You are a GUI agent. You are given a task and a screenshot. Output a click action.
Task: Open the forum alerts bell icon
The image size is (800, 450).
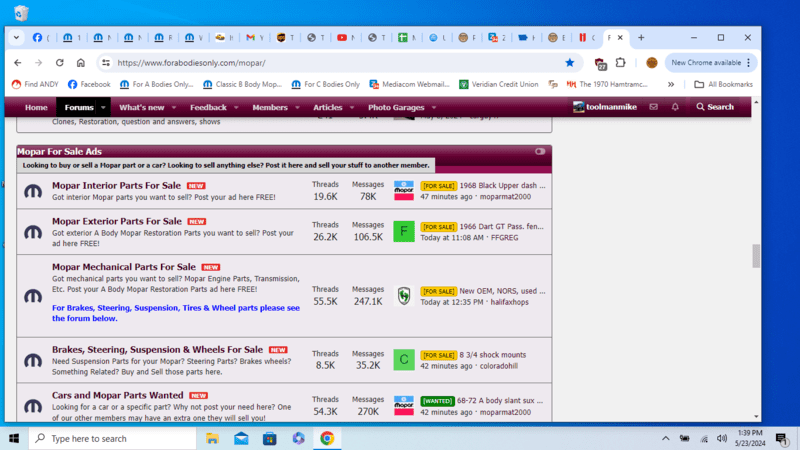[x=675, y=107]
